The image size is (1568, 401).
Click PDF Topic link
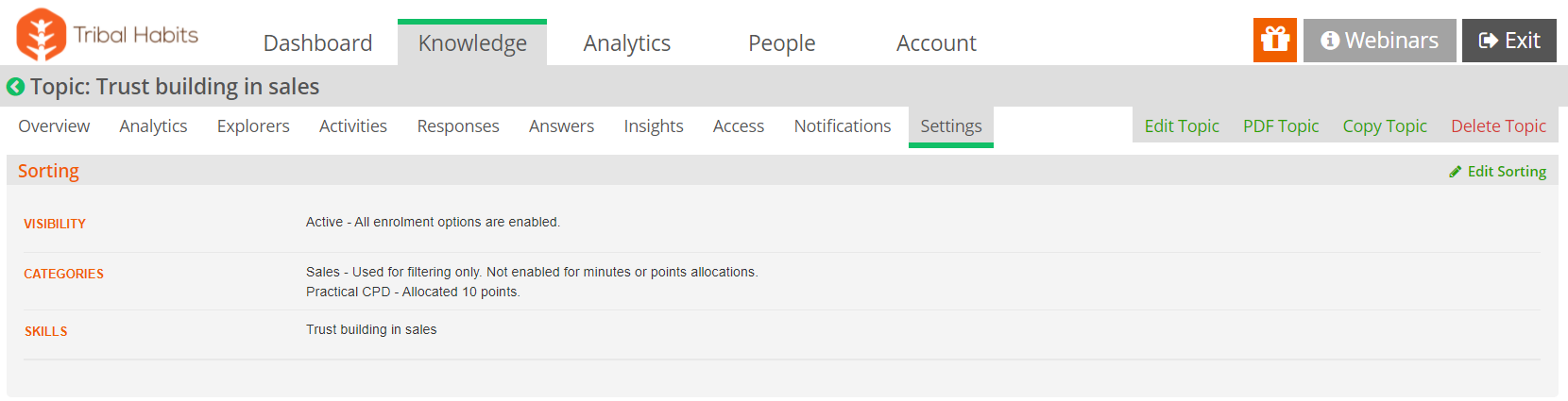coord(1281,126)
